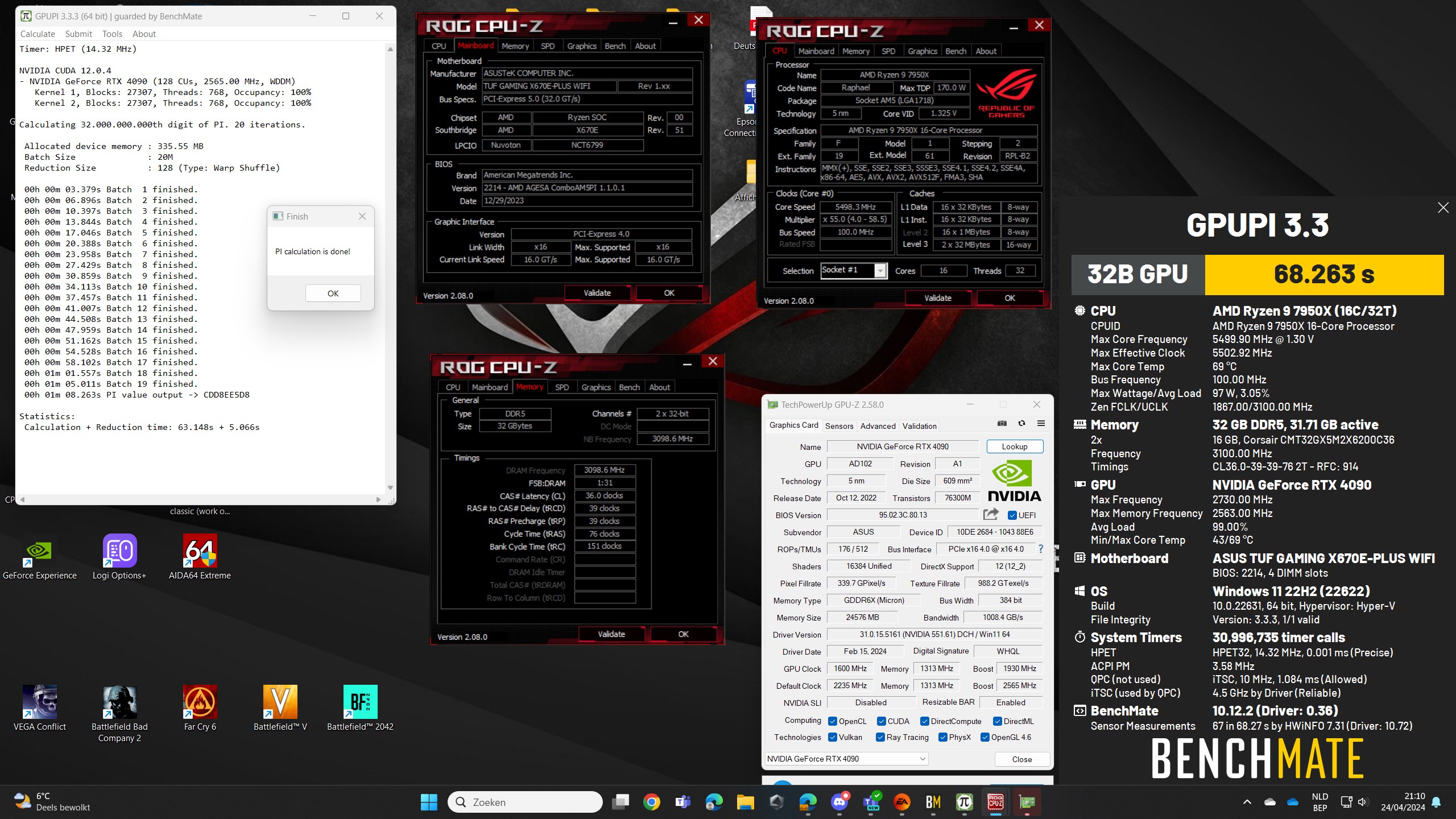Click the BIOS export share icon in GPU-Z

(x=991, y=514)
